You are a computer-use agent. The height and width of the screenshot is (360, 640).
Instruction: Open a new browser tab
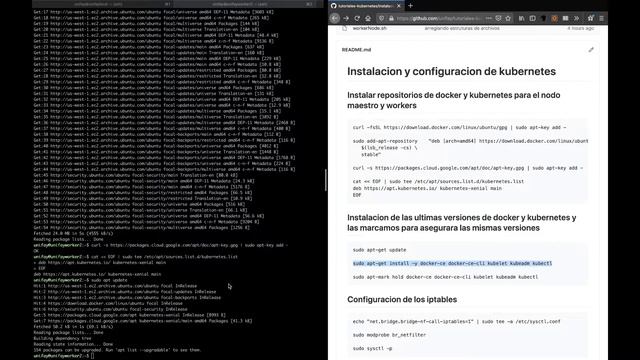pyautogui.click(x=410, y=6)
